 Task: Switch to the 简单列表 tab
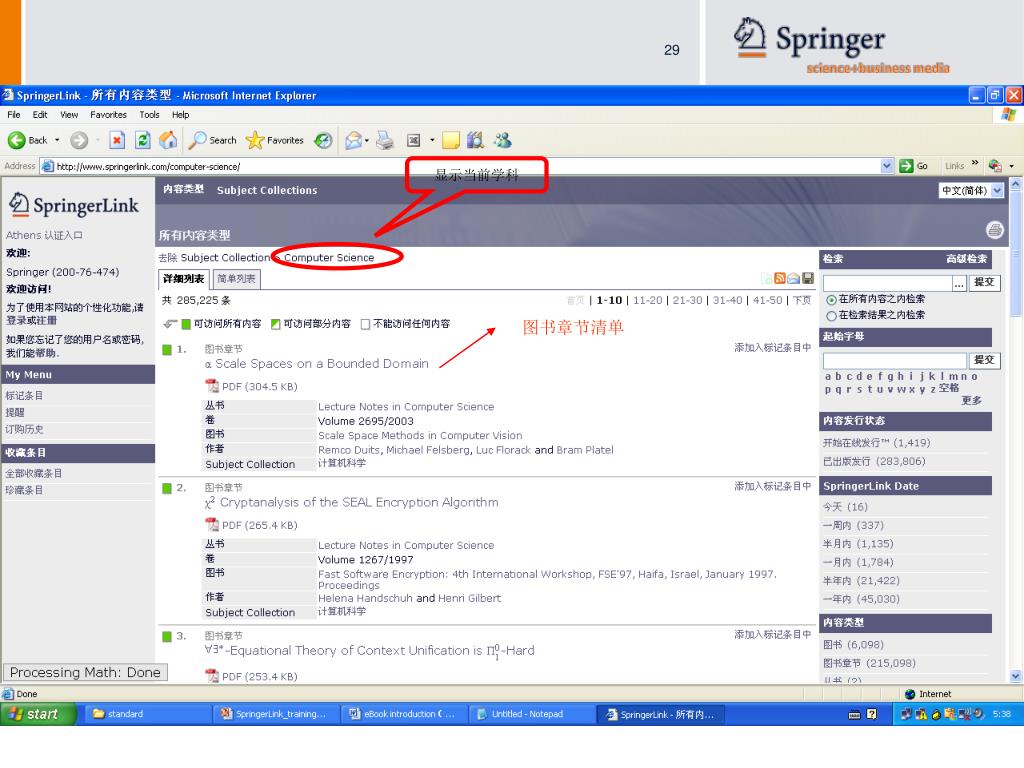(x=236, y=279)
